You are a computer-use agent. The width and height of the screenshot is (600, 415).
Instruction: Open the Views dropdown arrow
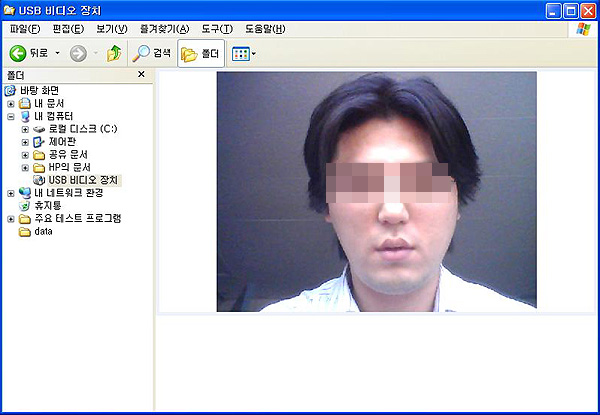click(x=254, y=54)
